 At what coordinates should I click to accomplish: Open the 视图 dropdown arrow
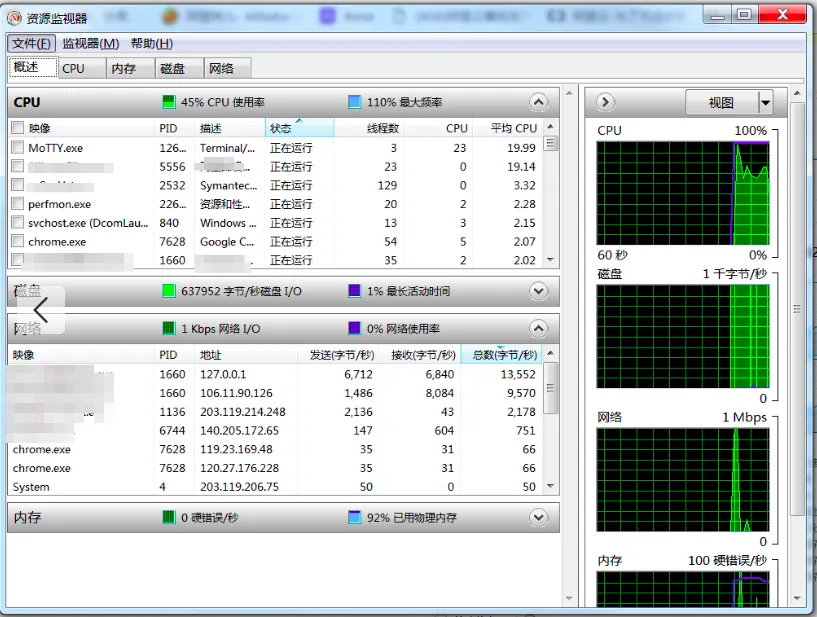click(x=765, y=102)
